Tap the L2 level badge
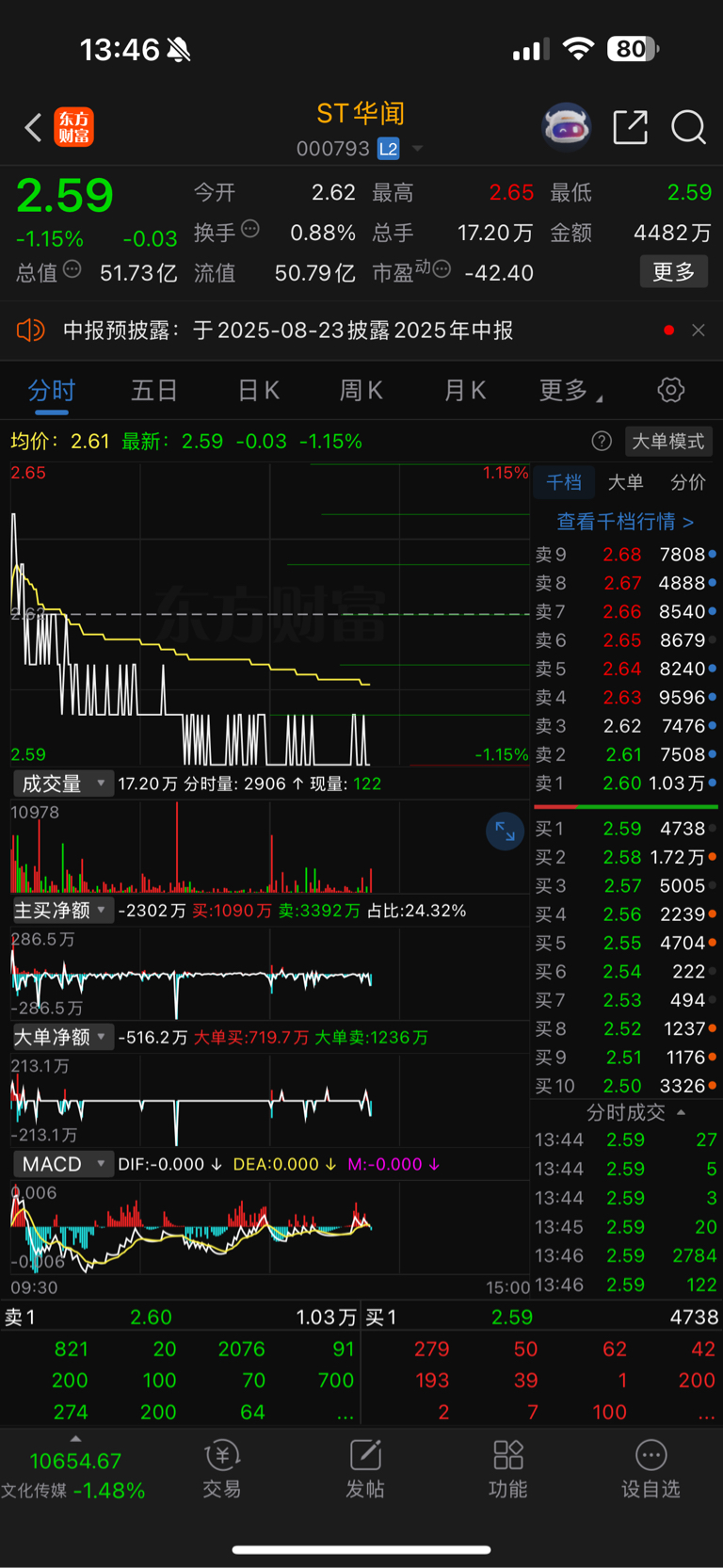 [388, 149]
